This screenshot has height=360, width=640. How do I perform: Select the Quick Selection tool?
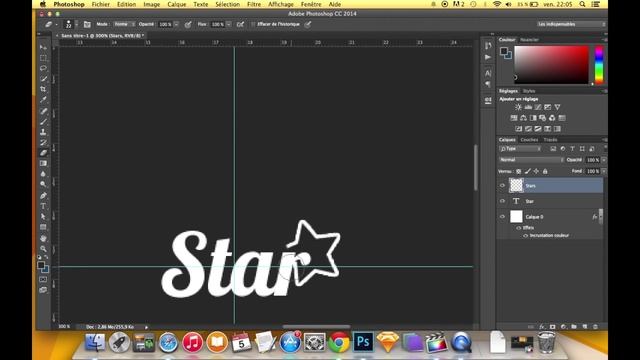(x=43, y=79)
